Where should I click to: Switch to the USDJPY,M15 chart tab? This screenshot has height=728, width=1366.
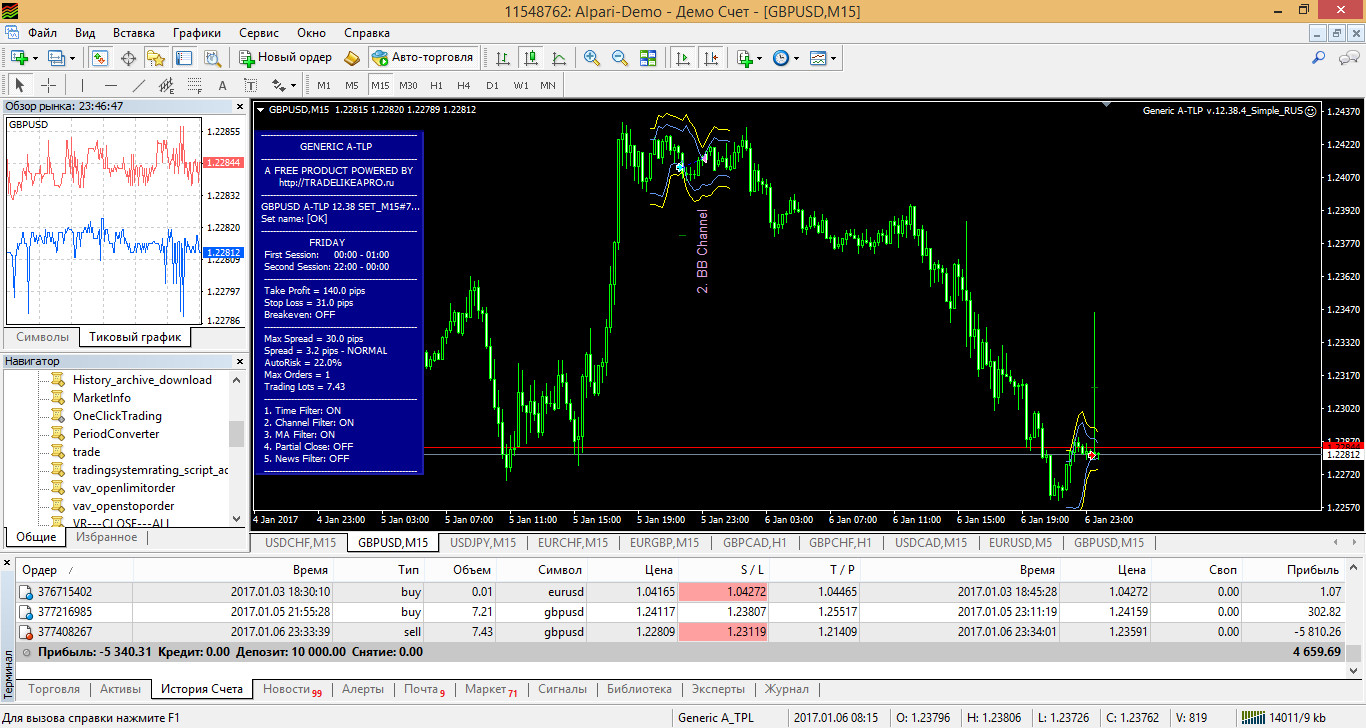(483, 543)
